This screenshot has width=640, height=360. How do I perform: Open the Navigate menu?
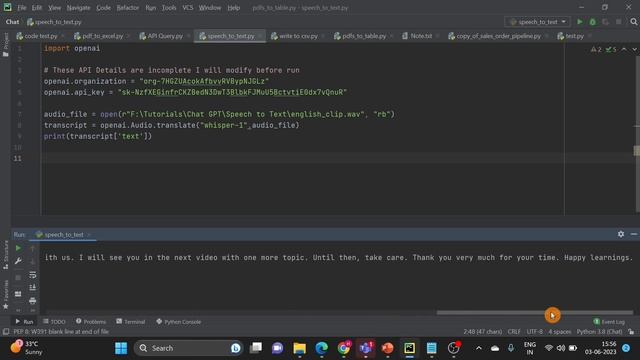click(x=78, y=8)
